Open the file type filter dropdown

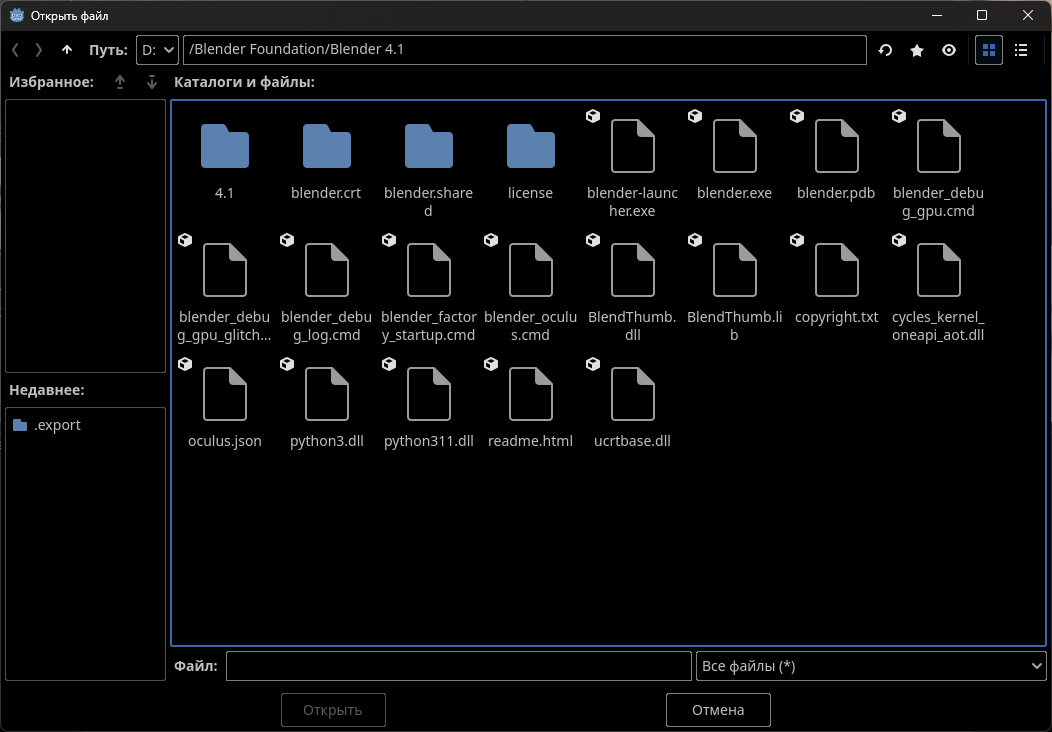[x=871, y=666]
